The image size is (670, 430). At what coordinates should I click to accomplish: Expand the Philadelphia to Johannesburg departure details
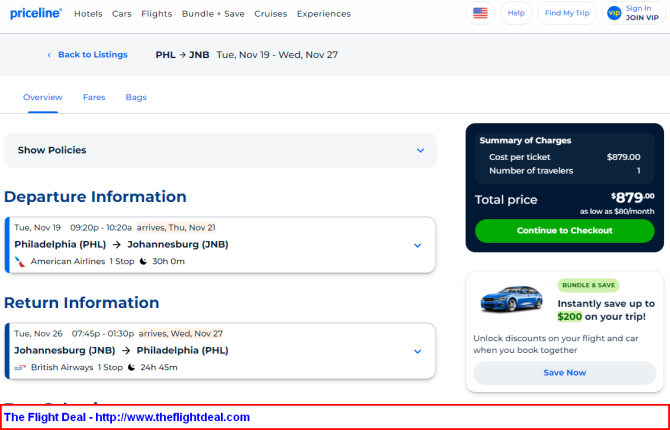coord(417,245)
